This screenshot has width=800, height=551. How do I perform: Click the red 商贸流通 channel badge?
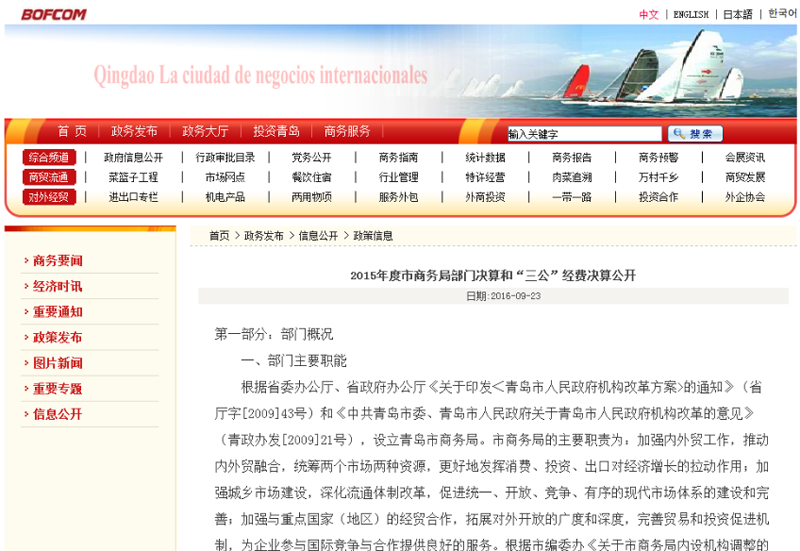(49, 177)
